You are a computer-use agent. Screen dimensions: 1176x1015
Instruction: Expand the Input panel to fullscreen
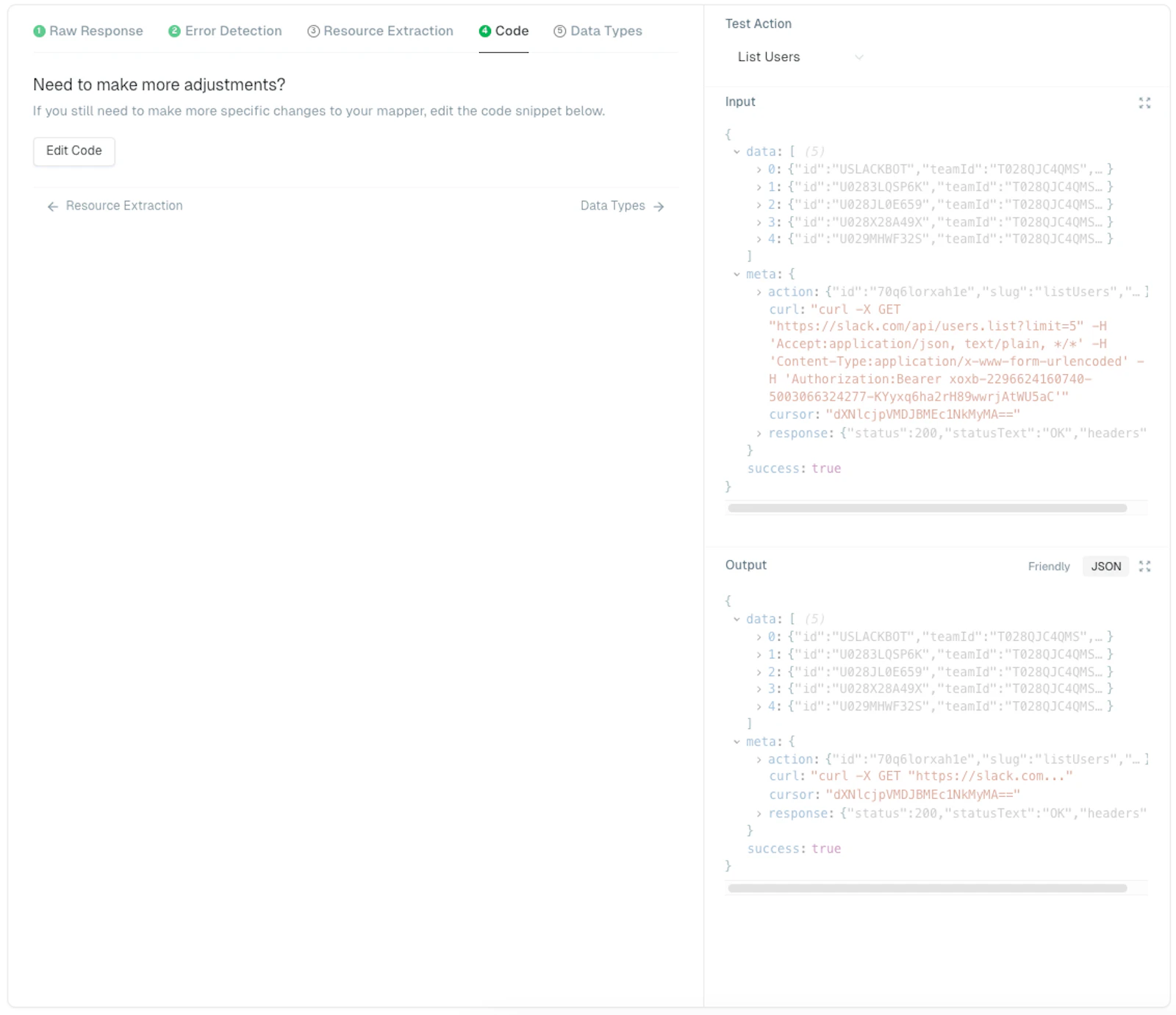point(1144,103)
